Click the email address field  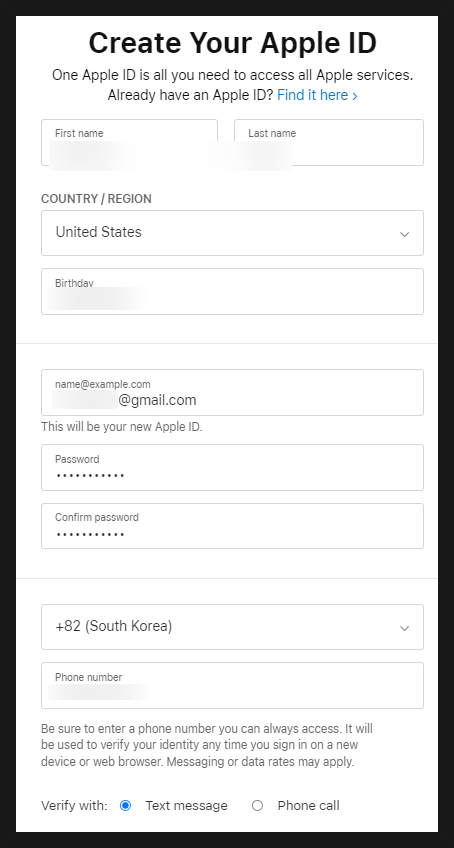[232, 392]
